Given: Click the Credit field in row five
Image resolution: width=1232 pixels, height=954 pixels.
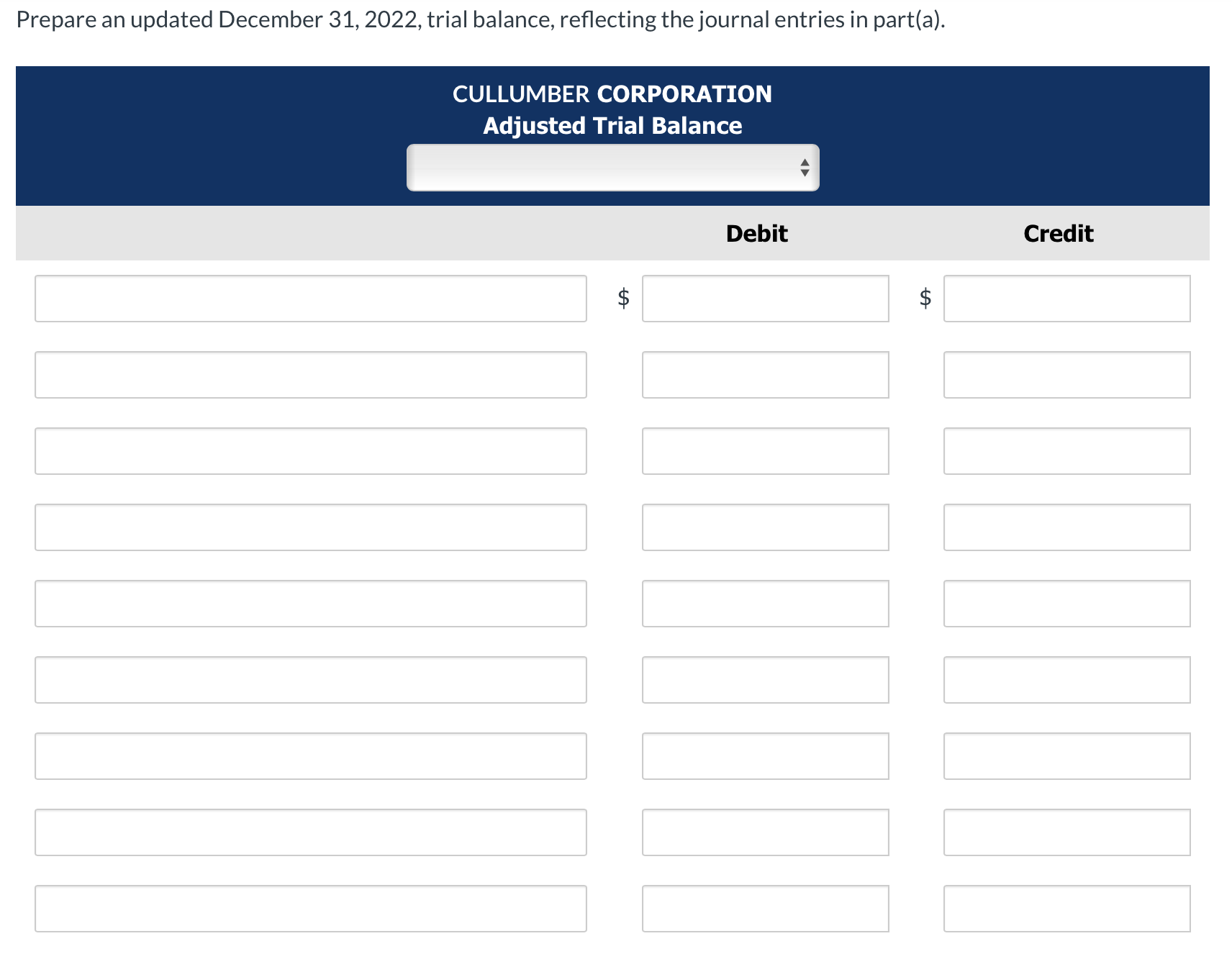Looking at the screenshot, I should tap(1068, 604).
